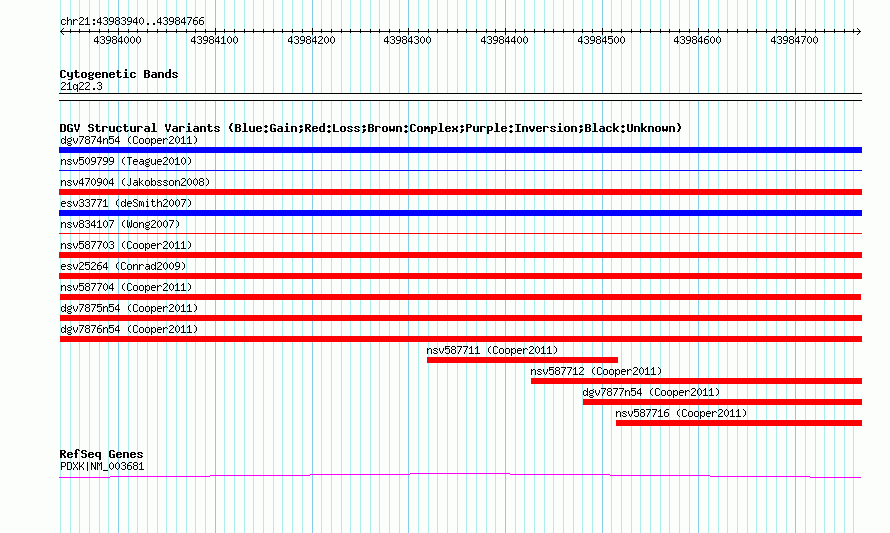Open the dgv7875n54 (Cooper2011) label

point(129,308)
